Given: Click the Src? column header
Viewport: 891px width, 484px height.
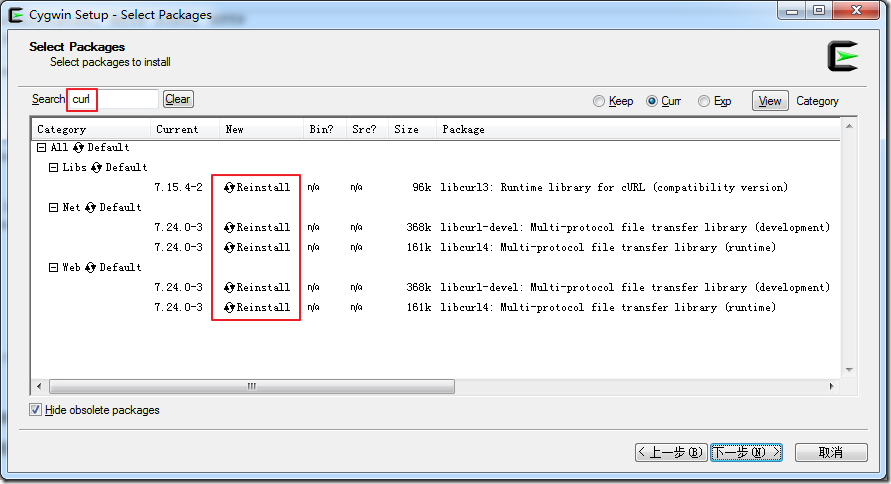Looking at the screenshot, I should pyautogui.click(x=367, y=130).
